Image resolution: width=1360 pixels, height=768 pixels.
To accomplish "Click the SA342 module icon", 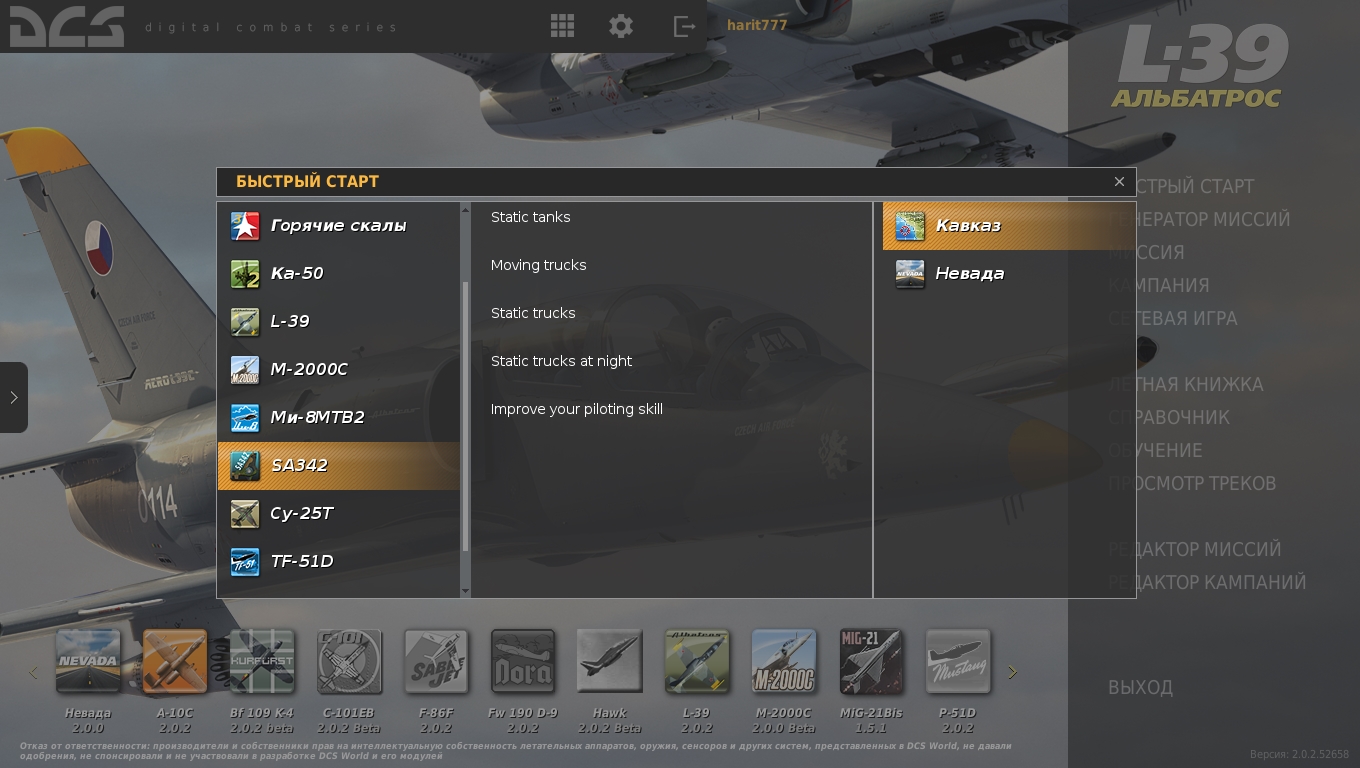I will [245, 466].
